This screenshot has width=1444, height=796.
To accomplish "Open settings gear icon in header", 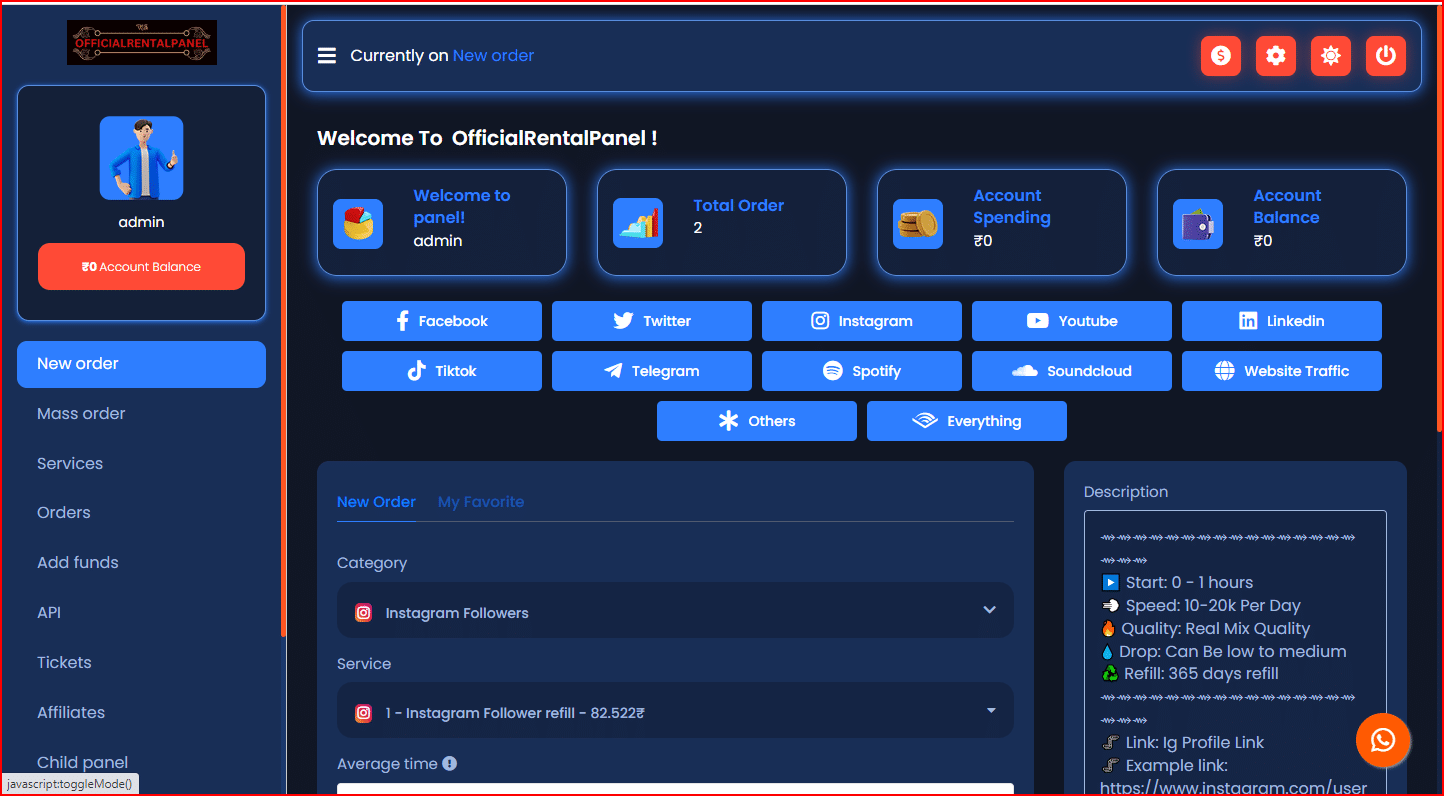I will tap(1275, 56).
